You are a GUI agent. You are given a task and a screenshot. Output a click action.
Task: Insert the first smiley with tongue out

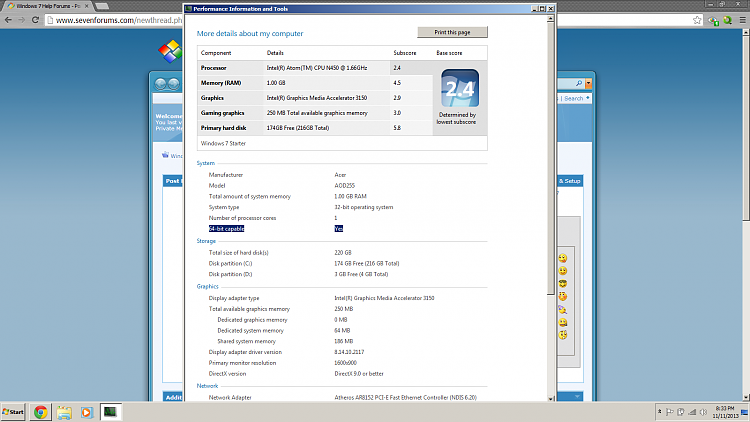pos(563,258)
